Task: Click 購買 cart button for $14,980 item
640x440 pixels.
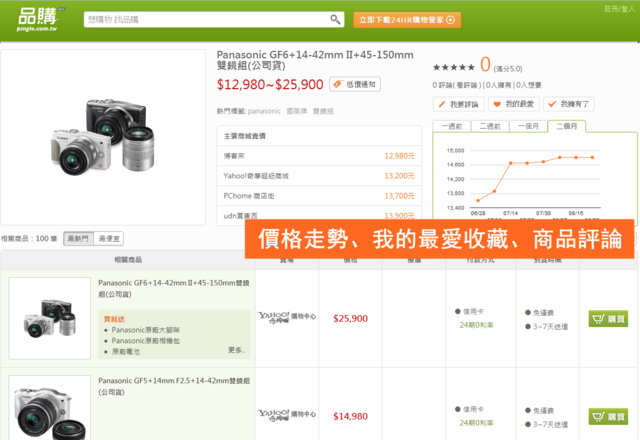Action: (608, 416)
